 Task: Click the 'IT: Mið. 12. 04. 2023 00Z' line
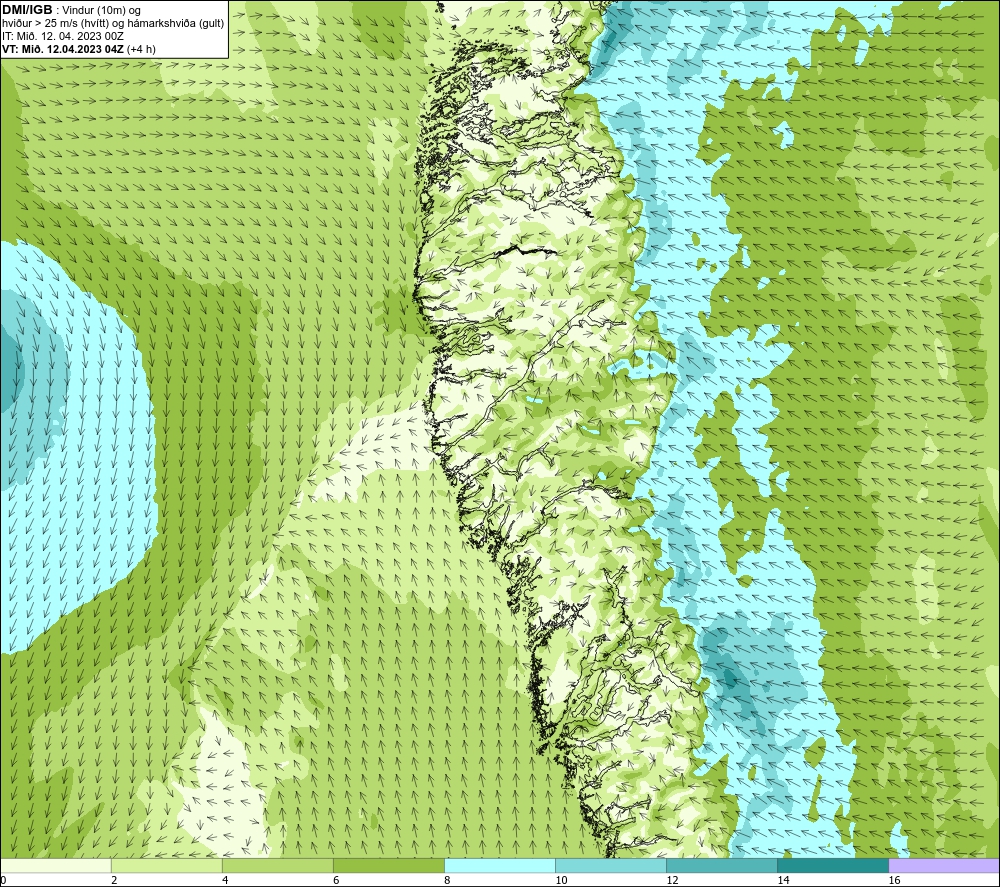pos(63,36)
